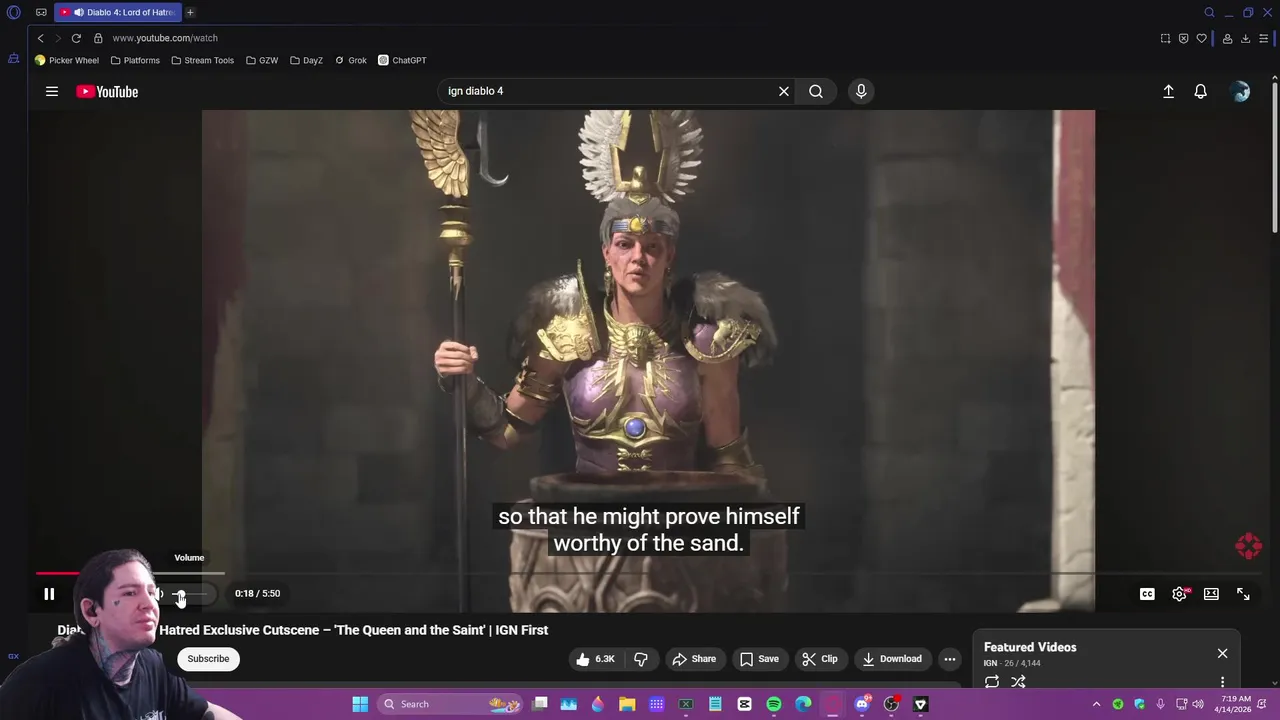Go to YouTube home via logo
The width and height of the screenshot is (1280, 720).
click(x=107, y=91)
